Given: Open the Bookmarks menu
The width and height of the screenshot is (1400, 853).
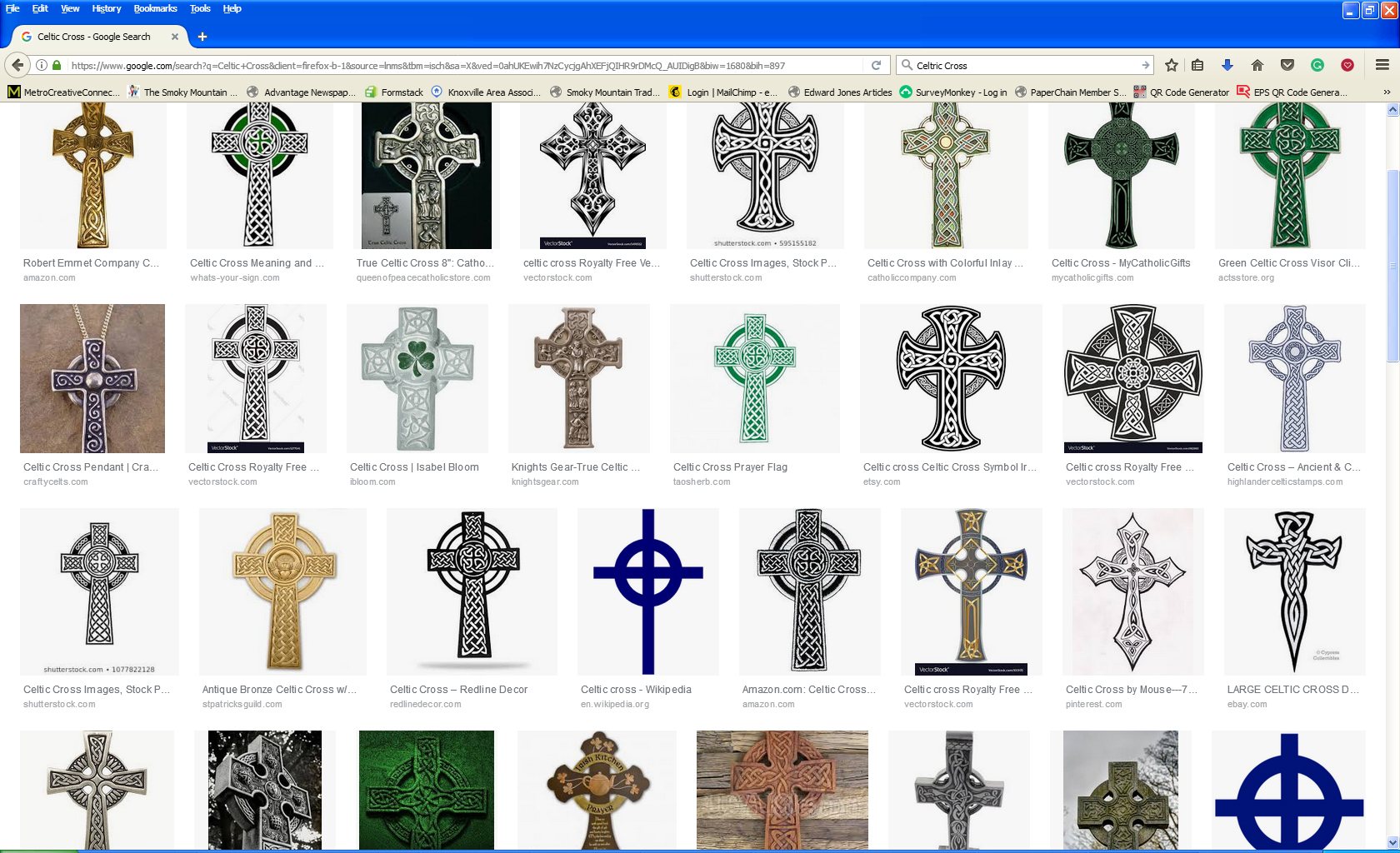Looking at the screenshot, I should (x=155, y=8).
